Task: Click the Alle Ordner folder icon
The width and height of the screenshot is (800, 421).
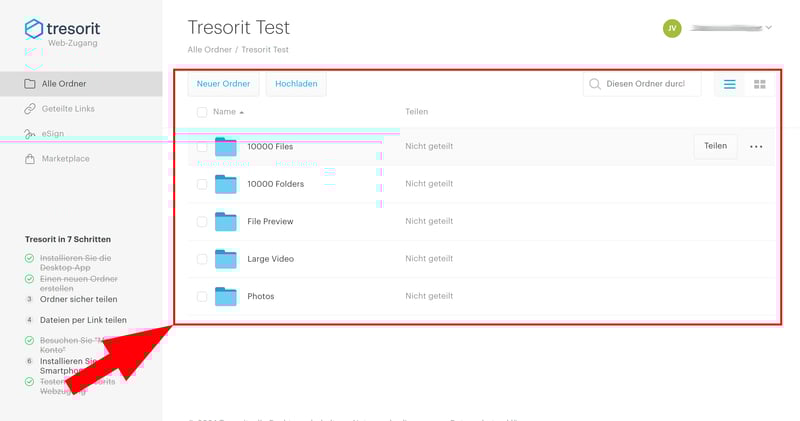Action: tap(30, 84)
